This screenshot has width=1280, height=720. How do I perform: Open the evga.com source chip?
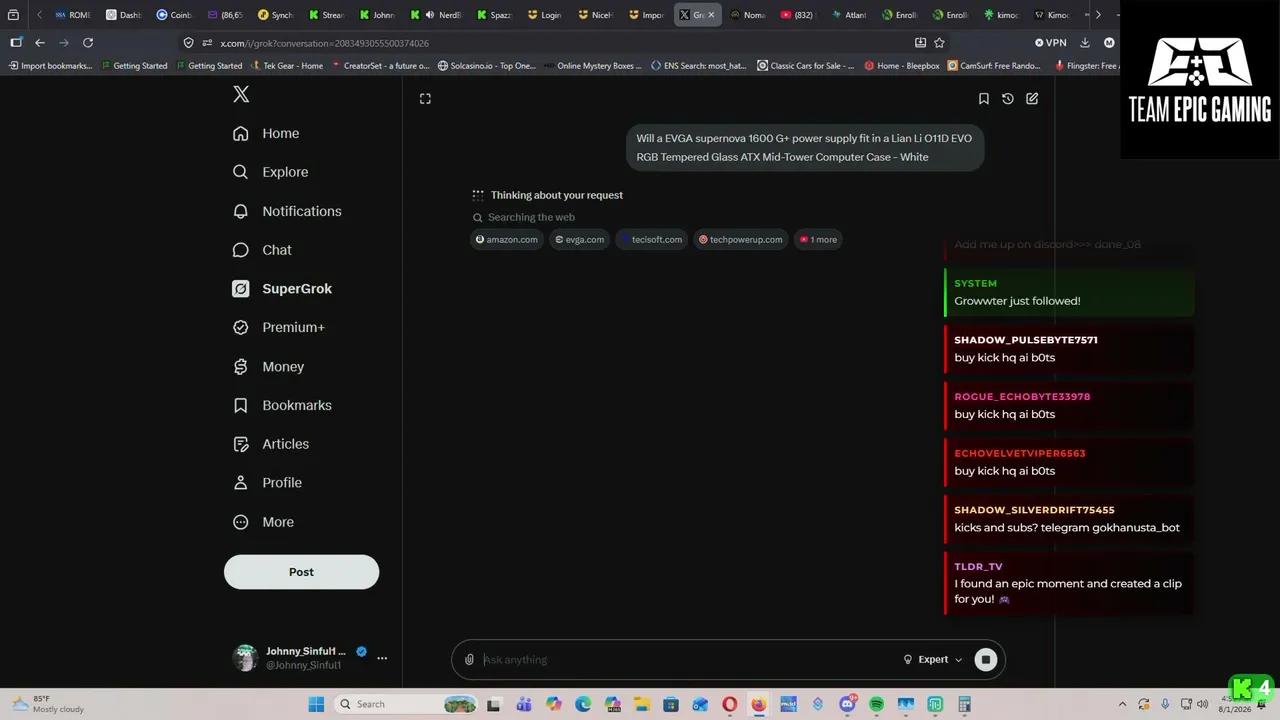point(580,239)
